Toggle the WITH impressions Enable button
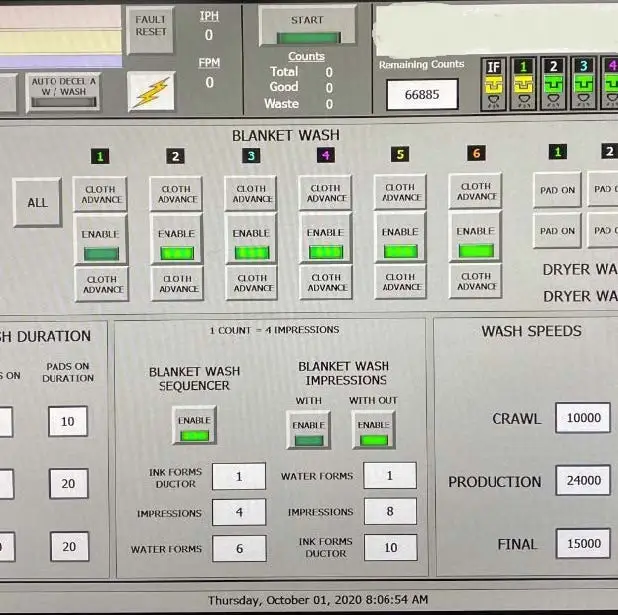The image size is (618, 615). point(308,431)
